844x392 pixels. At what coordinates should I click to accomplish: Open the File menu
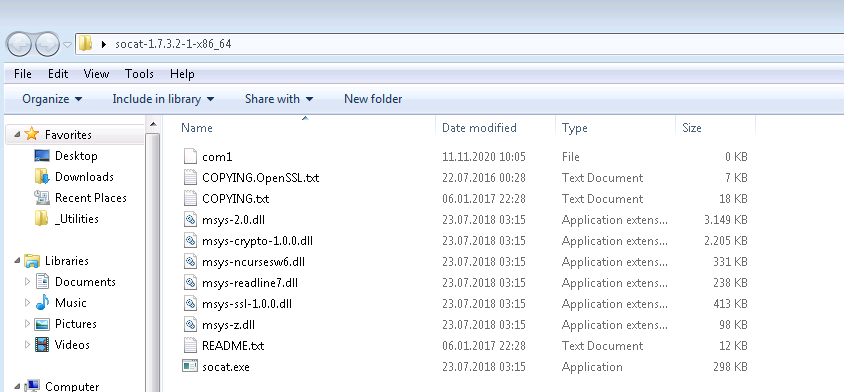pos(23,74)
